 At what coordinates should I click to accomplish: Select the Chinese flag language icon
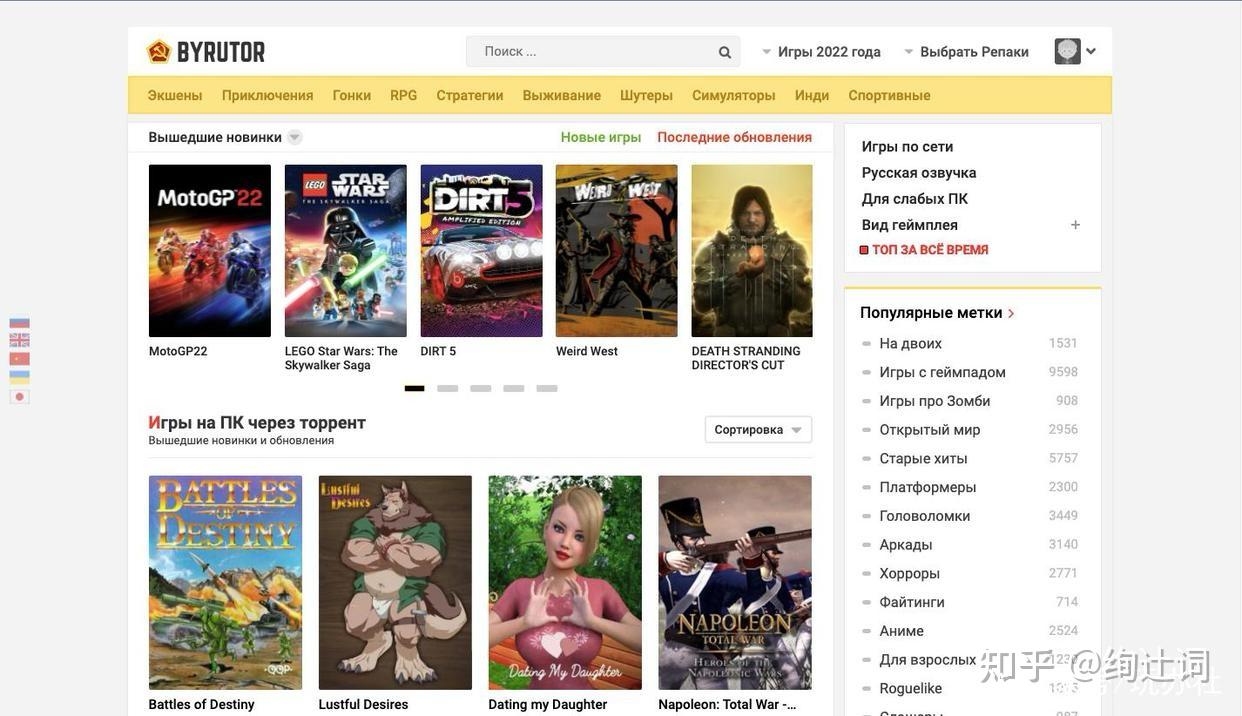19,359
